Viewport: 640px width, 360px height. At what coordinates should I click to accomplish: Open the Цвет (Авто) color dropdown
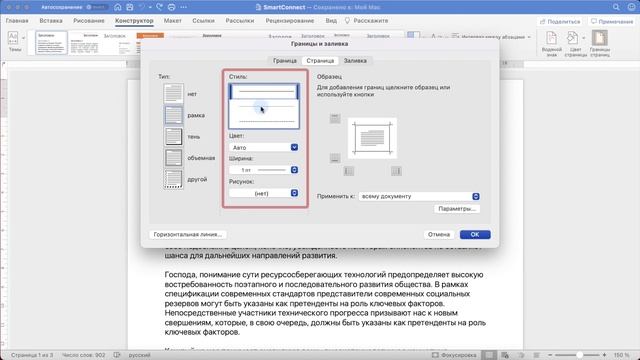click(264, 147)
